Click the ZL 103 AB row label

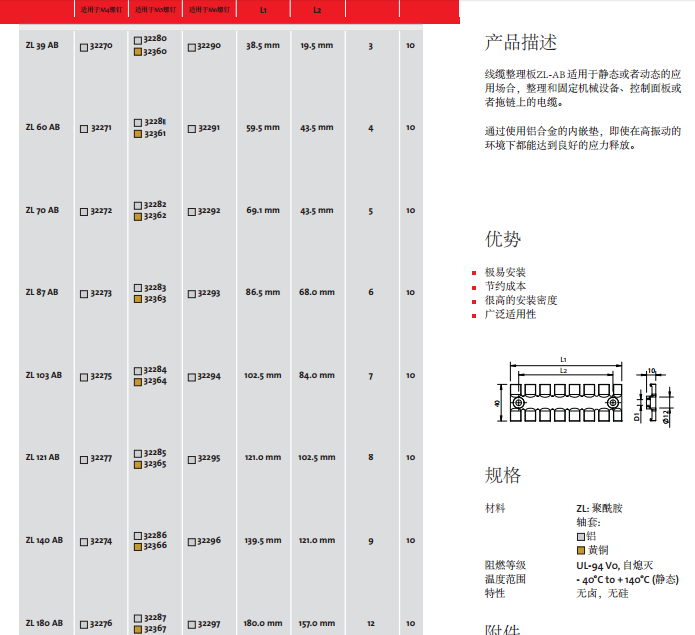coord(43,376)
